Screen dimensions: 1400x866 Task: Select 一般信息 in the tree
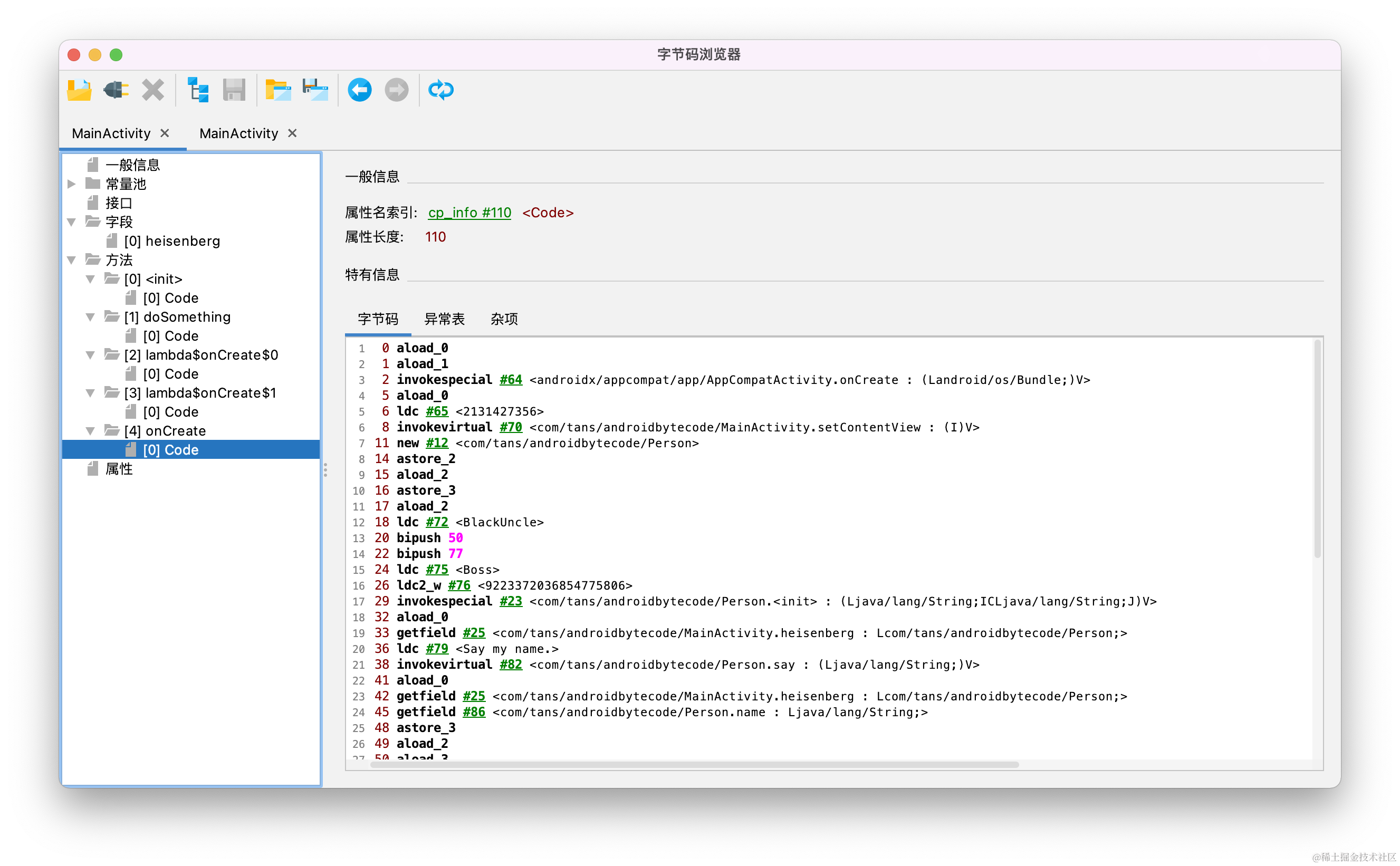[x=132, y=165]
